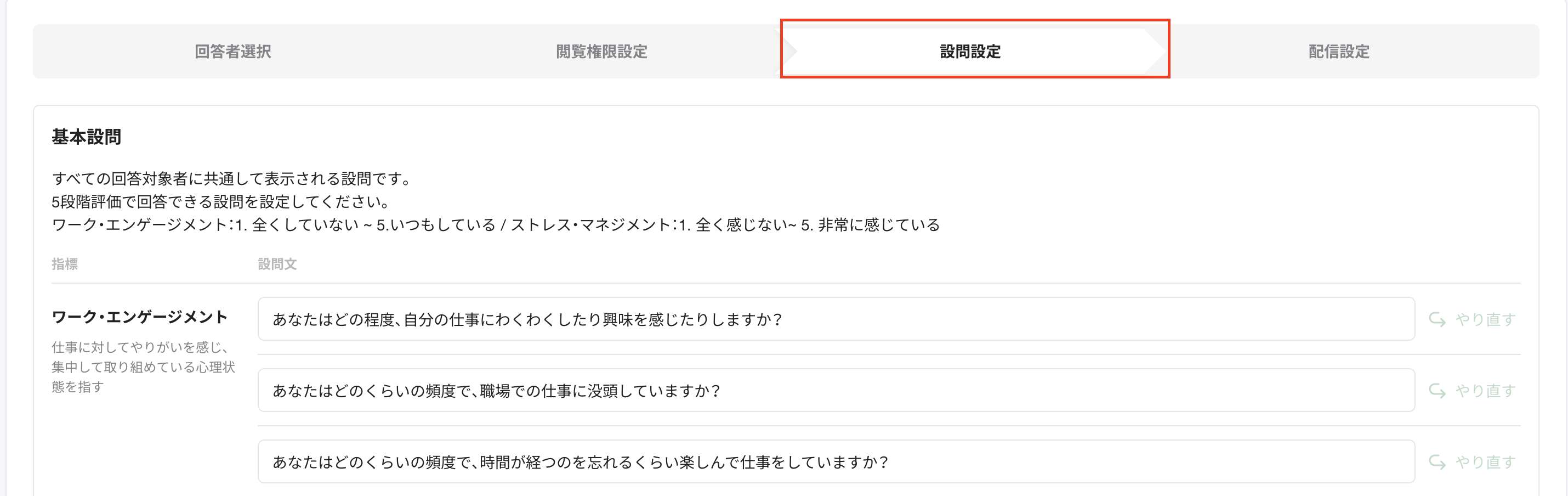Image resolution: width=1568 pixels, height=496 pixels.
Task: Click やり直す for the second question
Action: coord(1487,390)
